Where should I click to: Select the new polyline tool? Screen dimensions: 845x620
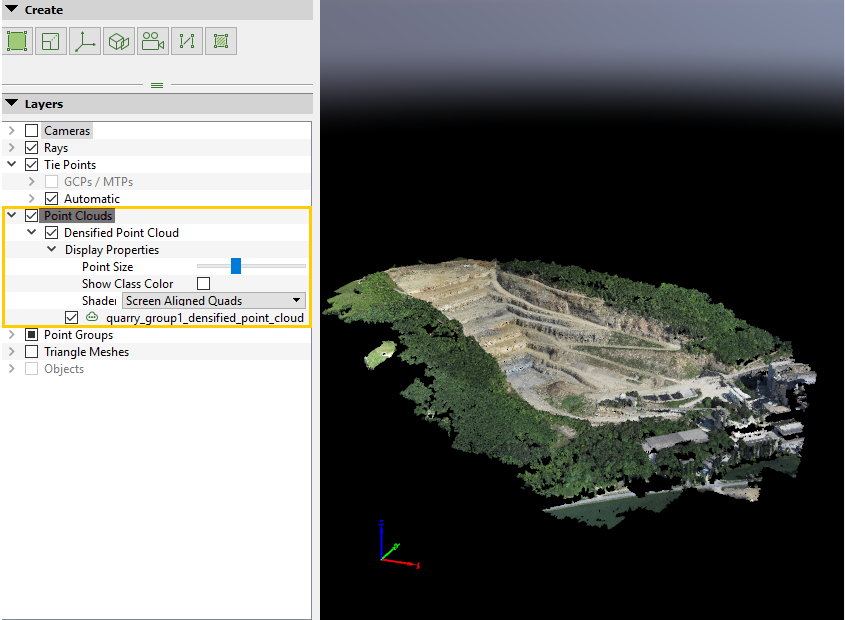pyautogui.click(x=186, y=40)
